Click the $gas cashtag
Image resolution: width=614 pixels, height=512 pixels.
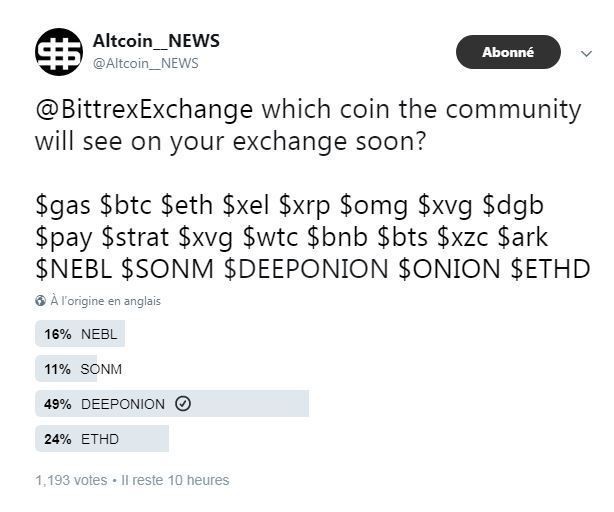(x=63, y=207)
